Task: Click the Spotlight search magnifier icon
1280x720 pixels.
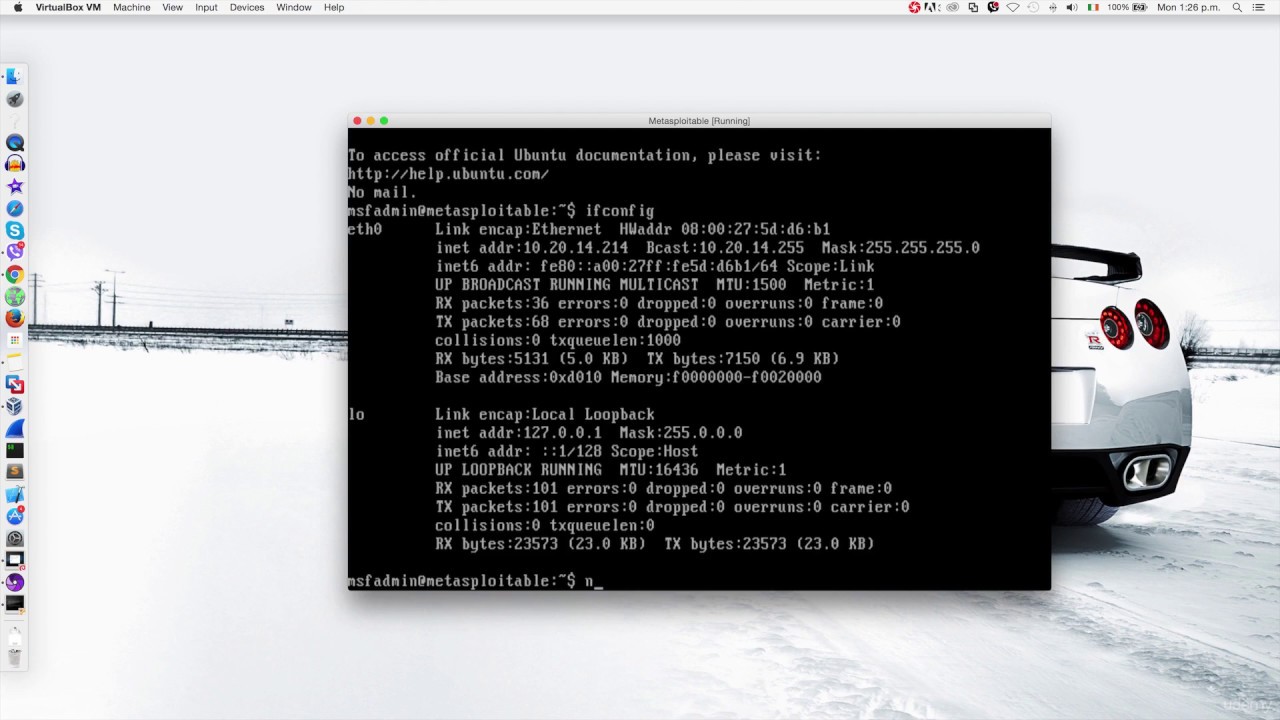Action: click(x=1237, y=7)
